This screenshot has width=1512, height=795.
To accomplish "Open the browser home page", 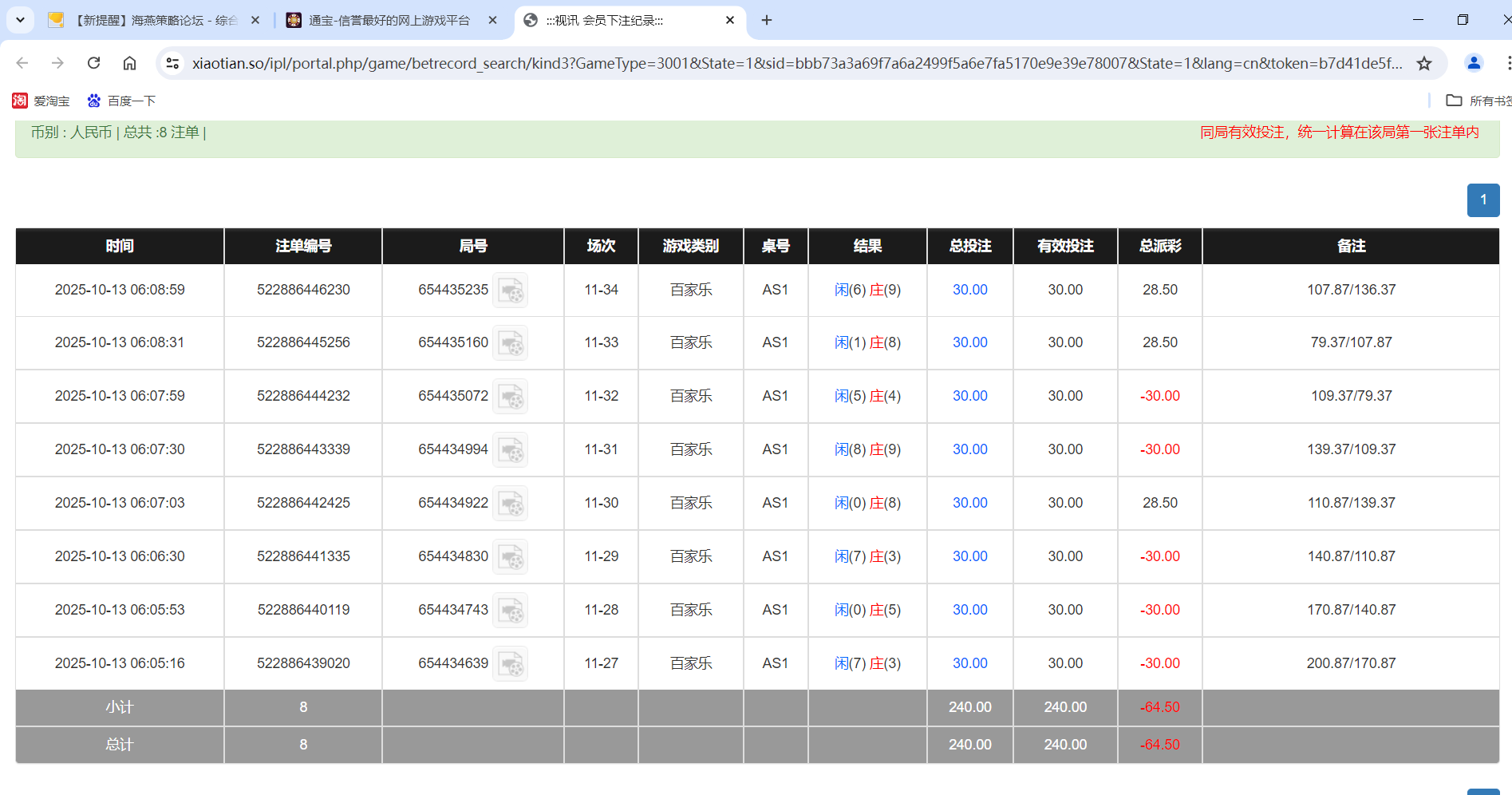I will coord(129,63).
